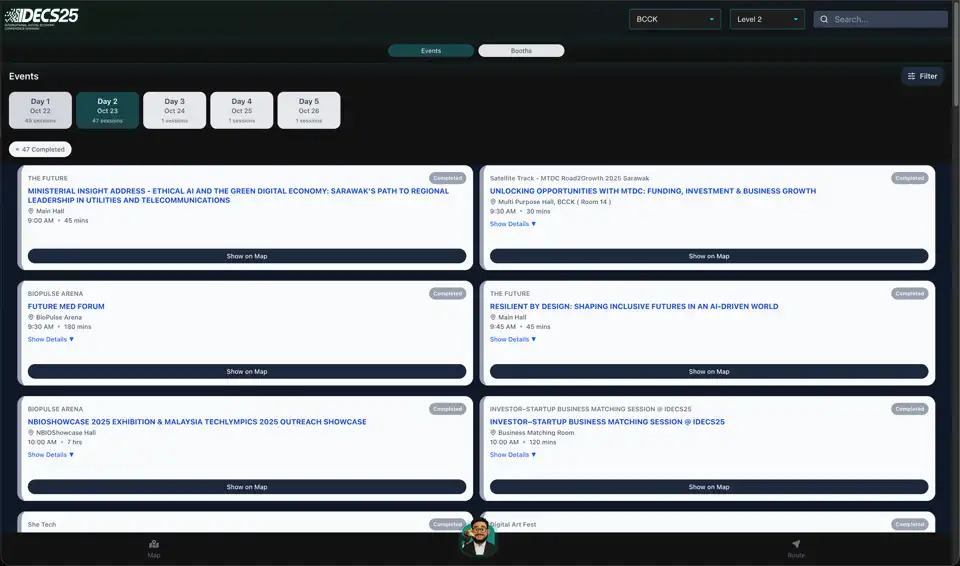
Task: Select Day 1 Oct 22
Action: (x=40, y=110)
